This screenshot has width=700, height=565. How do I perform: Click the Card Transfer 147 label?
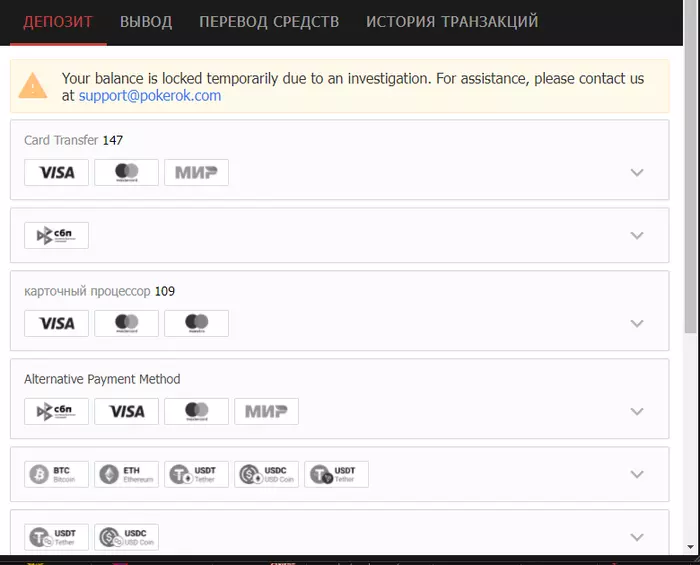pos(73,140)
